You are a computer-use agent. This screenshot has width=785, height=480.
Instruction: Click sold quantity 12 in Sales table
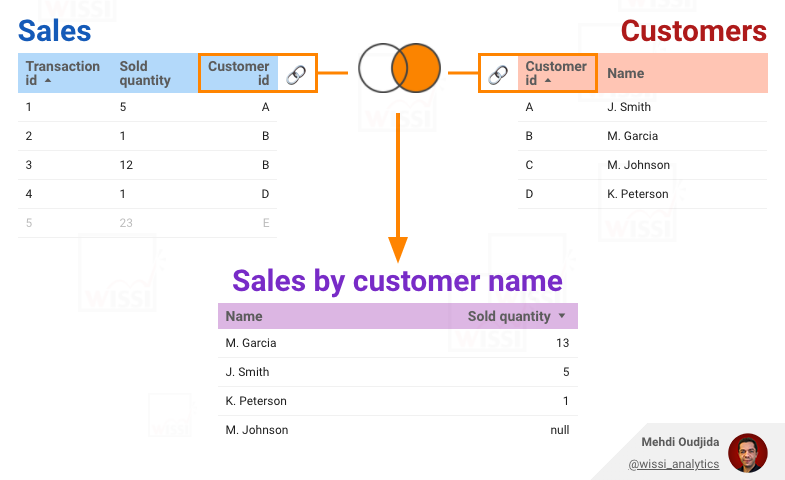[x=126, y=165]
